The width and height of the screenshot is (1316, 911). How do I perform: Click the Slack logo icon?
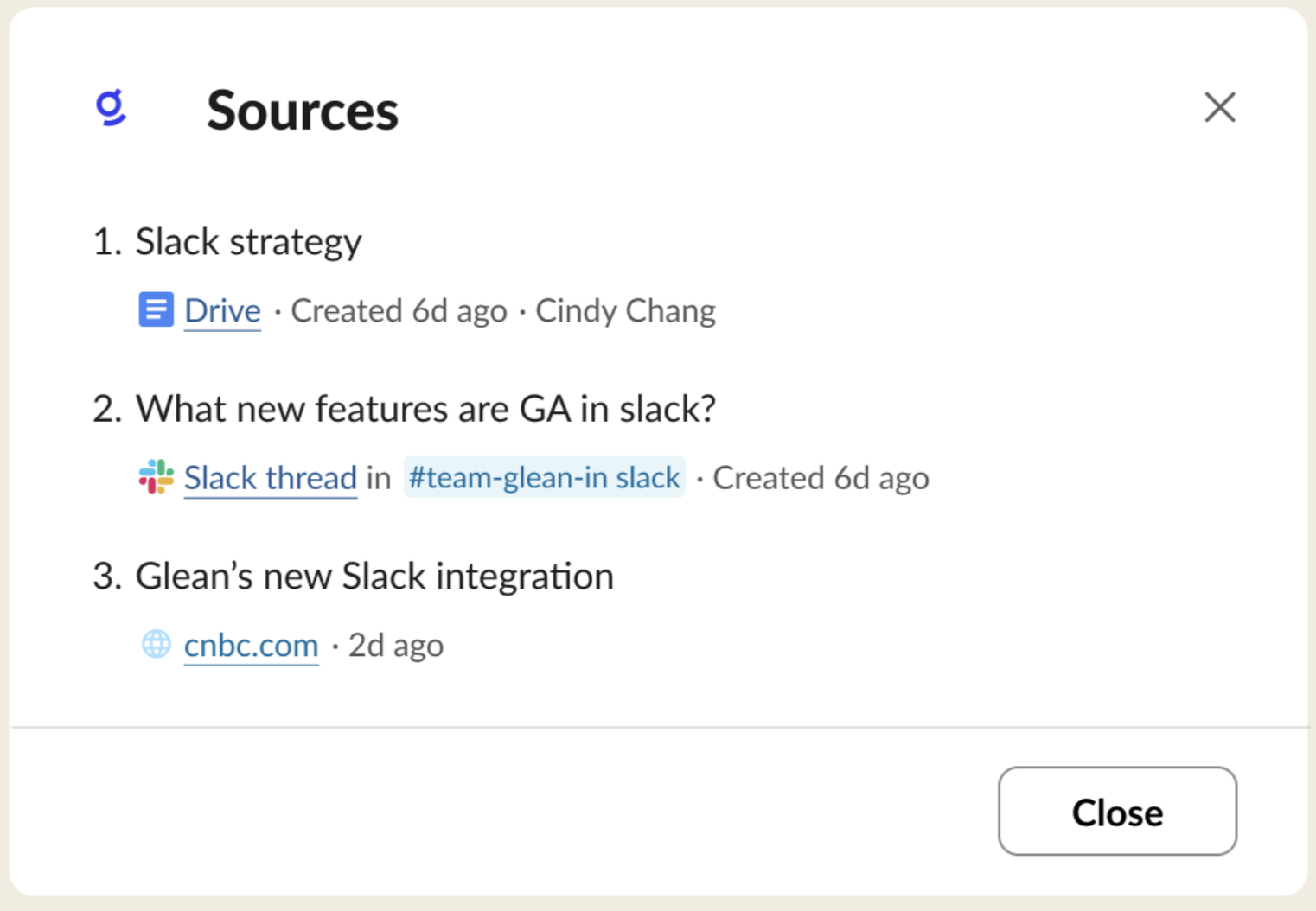pos(157,477)
